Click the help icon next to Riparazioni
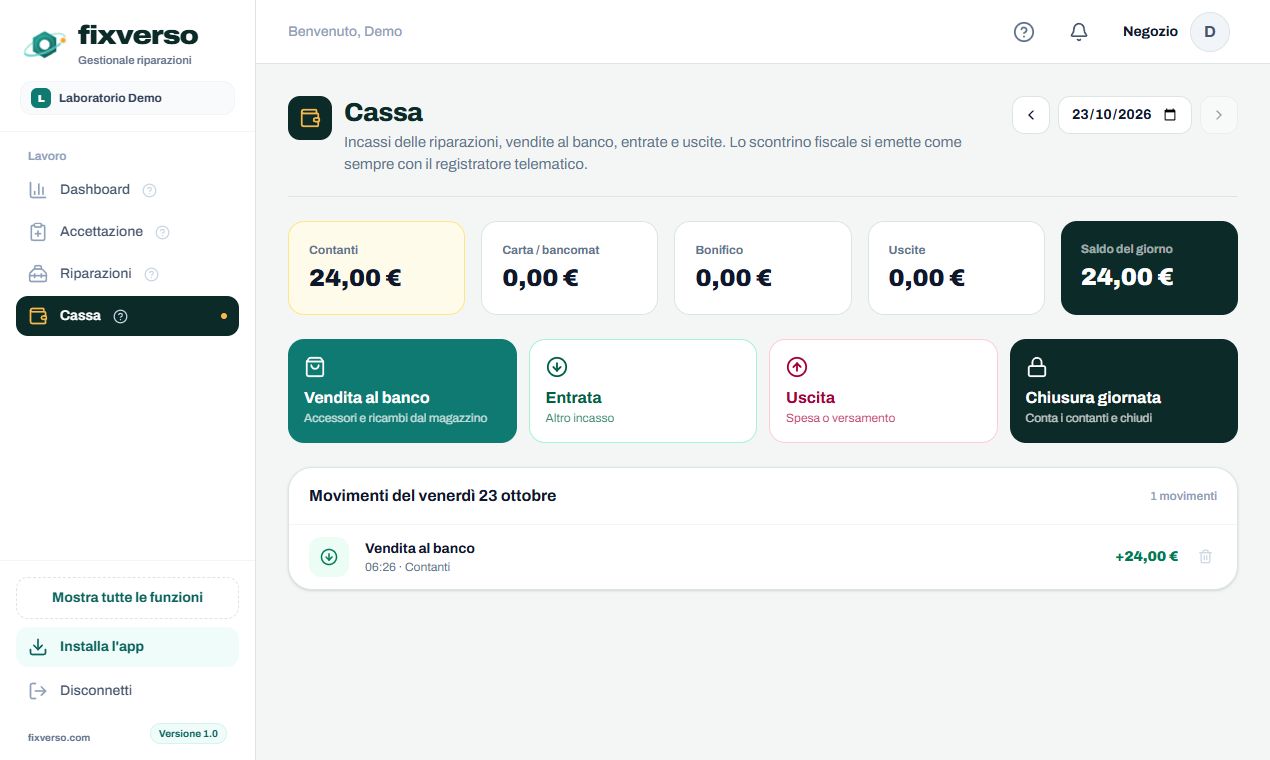This screenshot has width=1270, height=760. point(152,274)
